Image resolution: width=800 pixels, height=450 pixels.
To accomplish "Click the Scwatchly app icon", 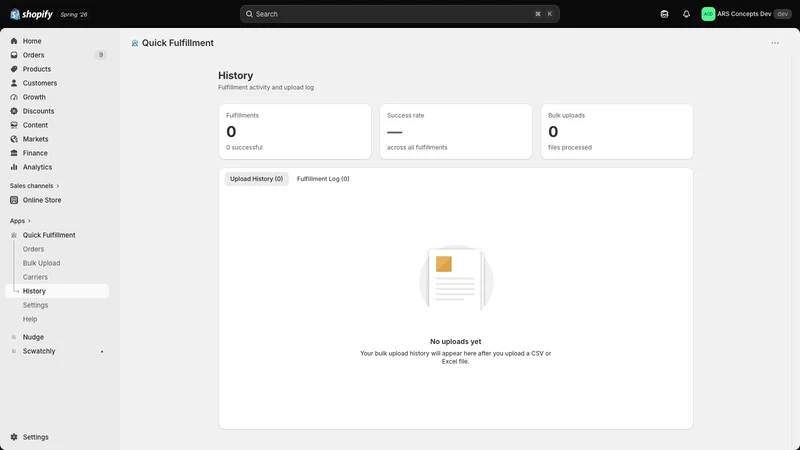I will click(14, 351).
